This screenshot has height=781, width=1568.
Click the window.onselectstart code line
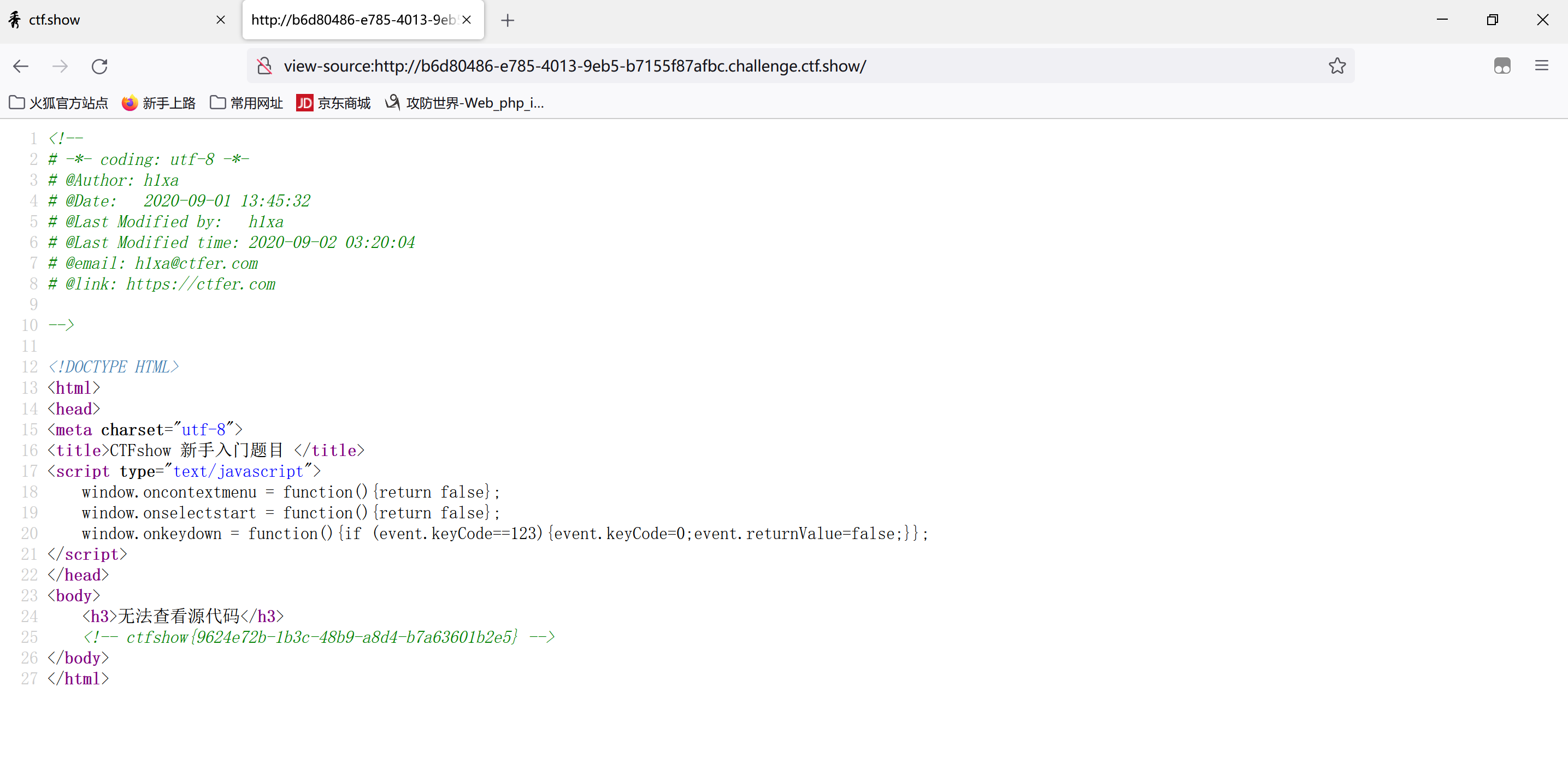pyautogui.click(x=291, y=512)
